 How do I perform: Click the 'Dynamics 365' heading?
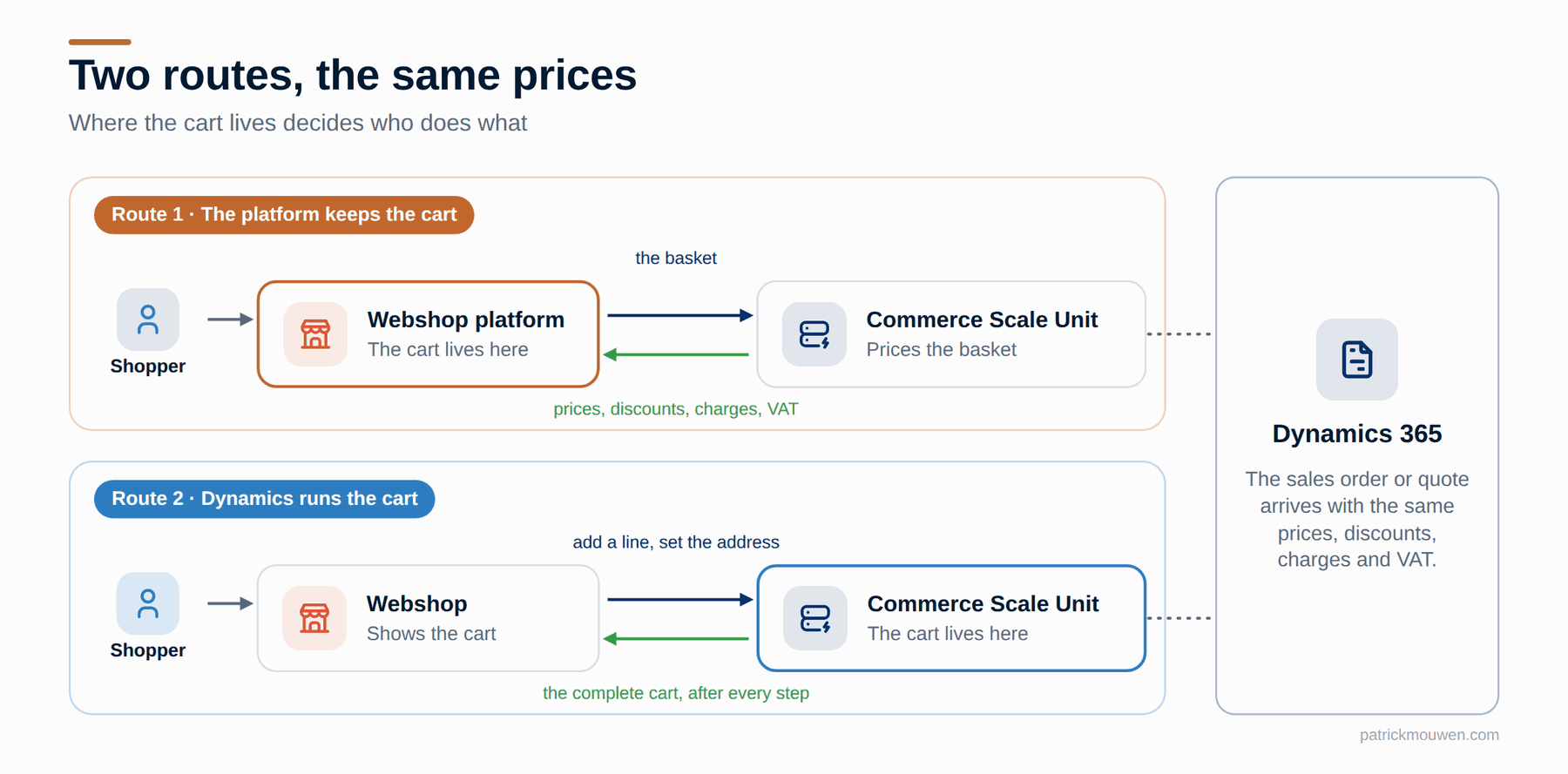[x=1357, y=434]
